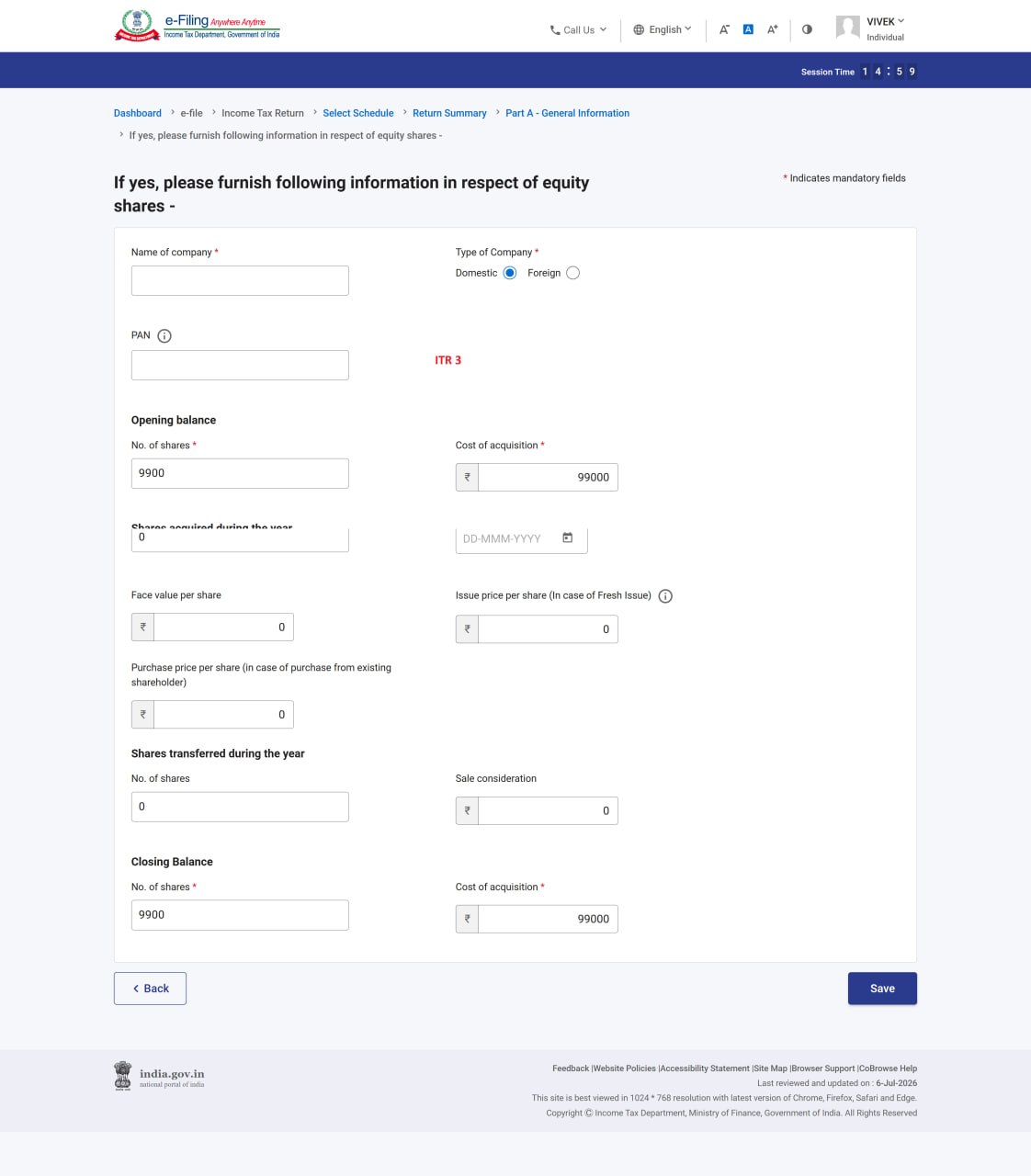
Task: Click the PAN info icon
Action: point(164,336)
